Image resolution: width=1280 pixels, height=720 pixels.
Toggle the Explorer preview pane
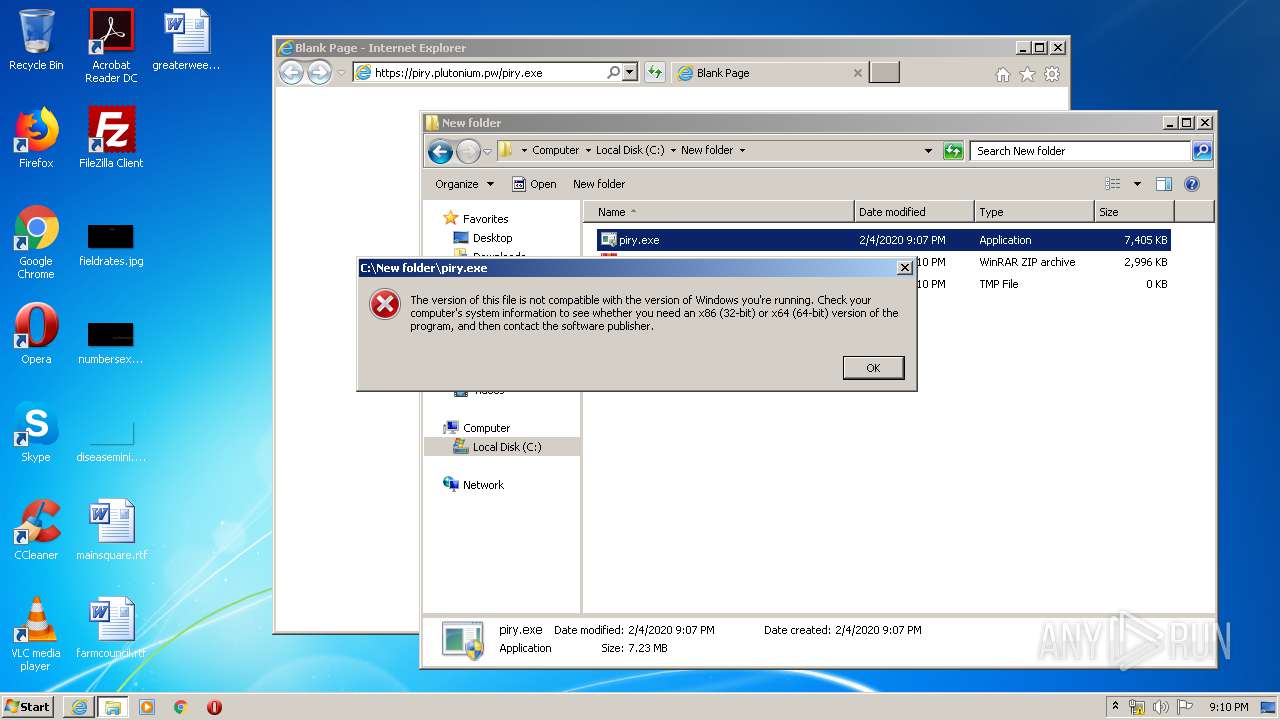coord(1164,184)
